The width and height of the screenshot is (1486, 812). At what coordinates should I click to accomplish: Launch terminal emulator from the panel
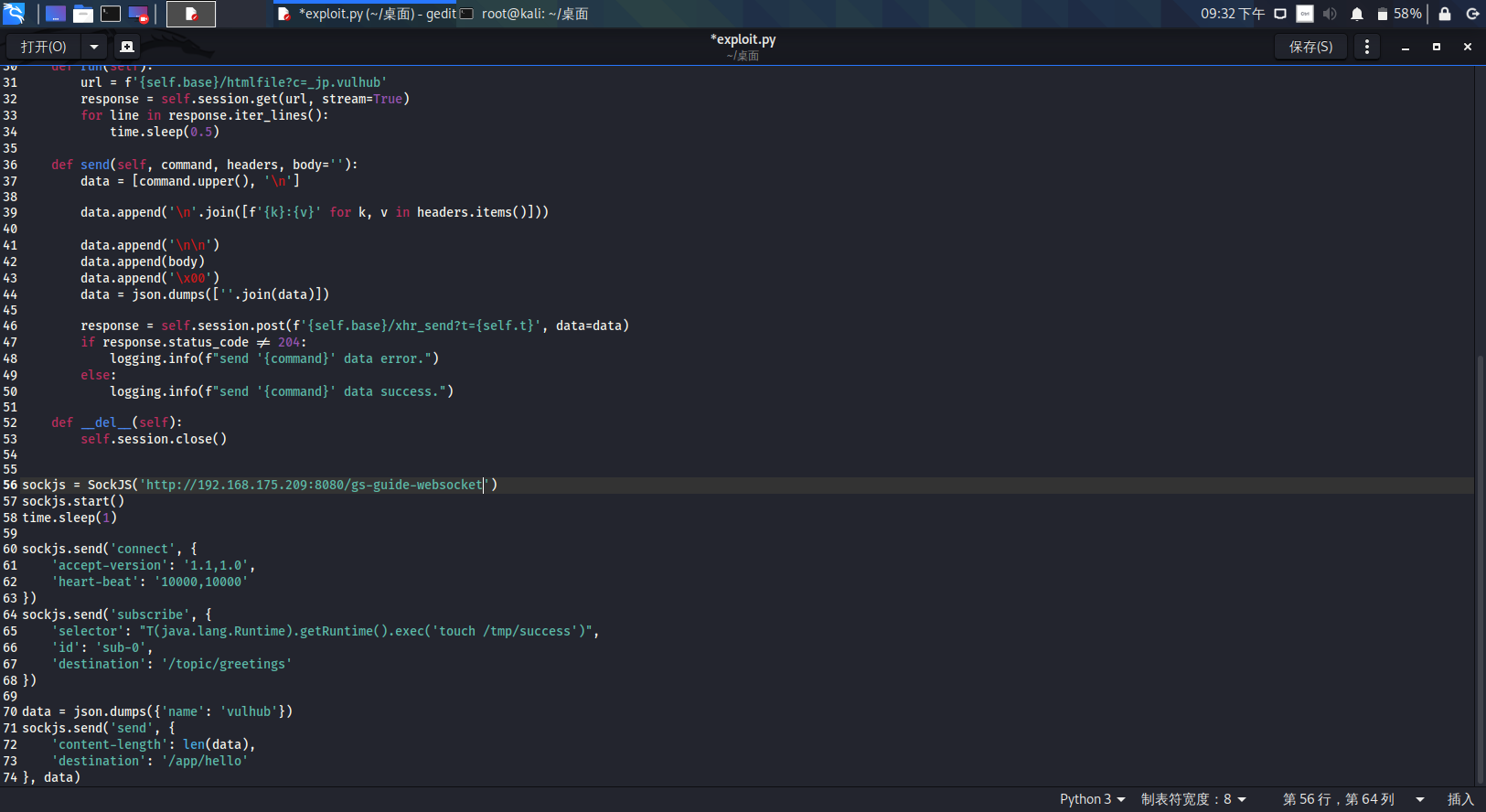pos(111,14)
